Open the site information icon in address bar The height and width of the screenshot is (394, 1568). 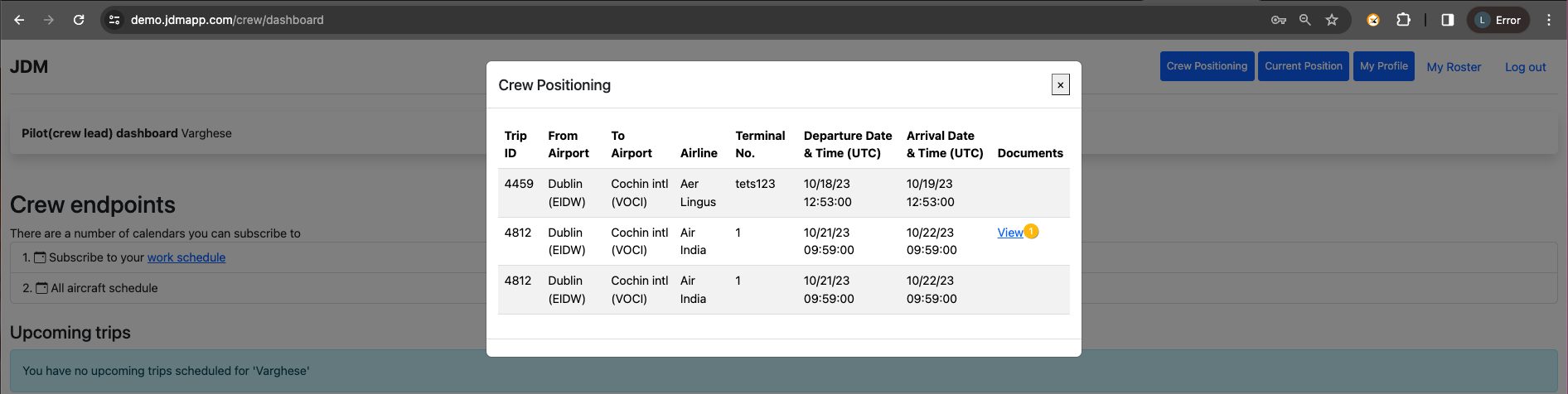[x=114, y=20]
